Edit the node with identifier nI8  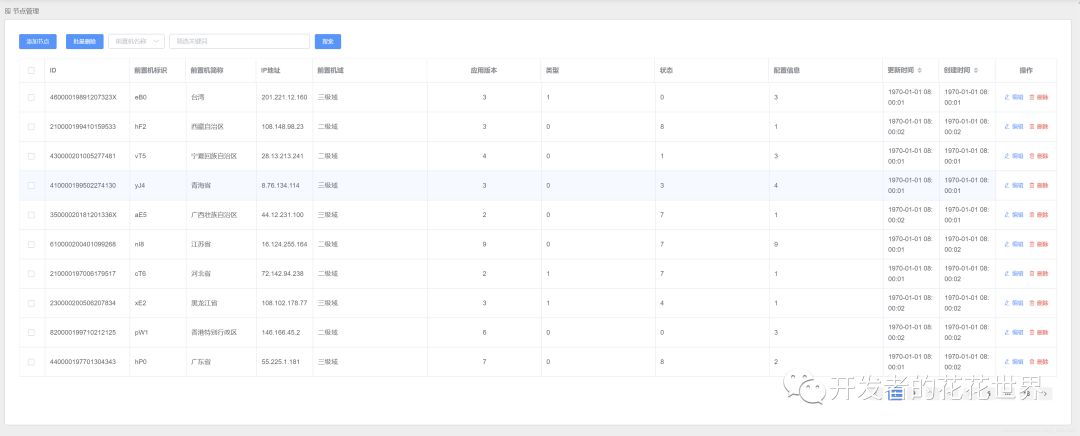click(1014, 245)
